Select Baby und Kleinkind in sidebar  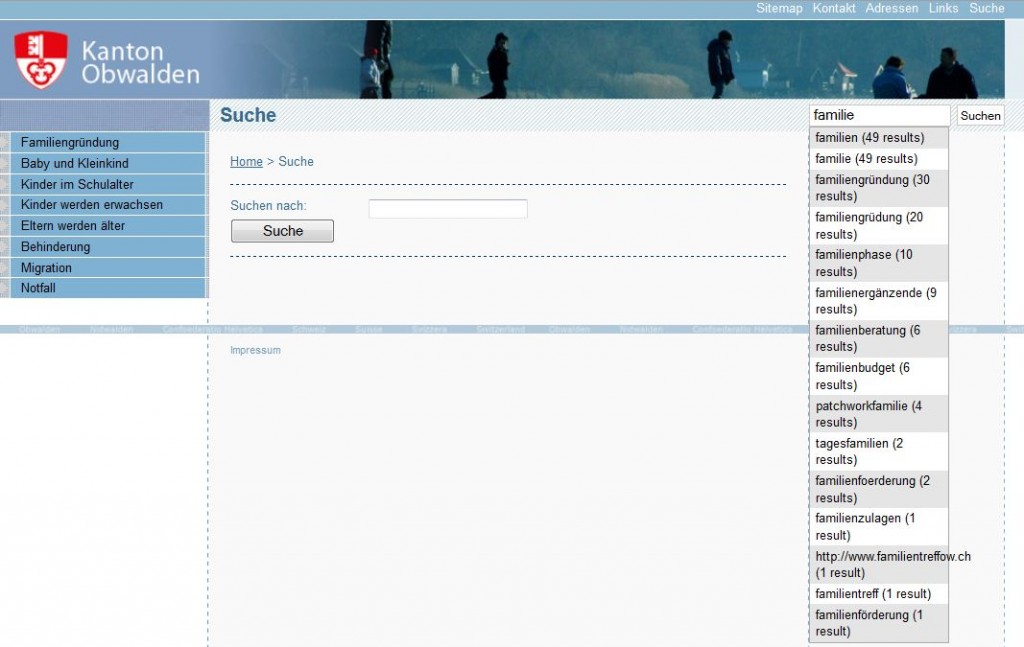click(74, 163)
